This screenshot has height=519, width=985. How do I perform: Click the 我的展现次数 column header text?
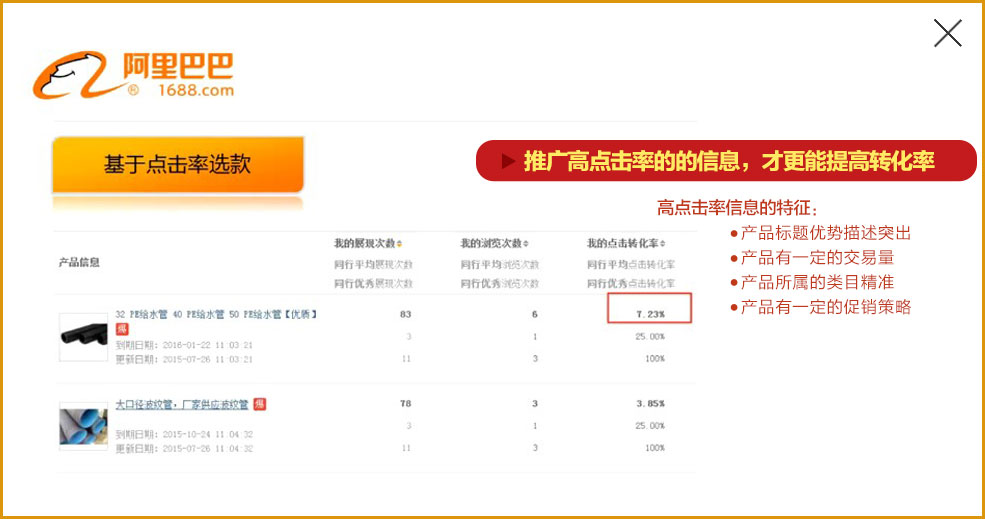point(364,244)
